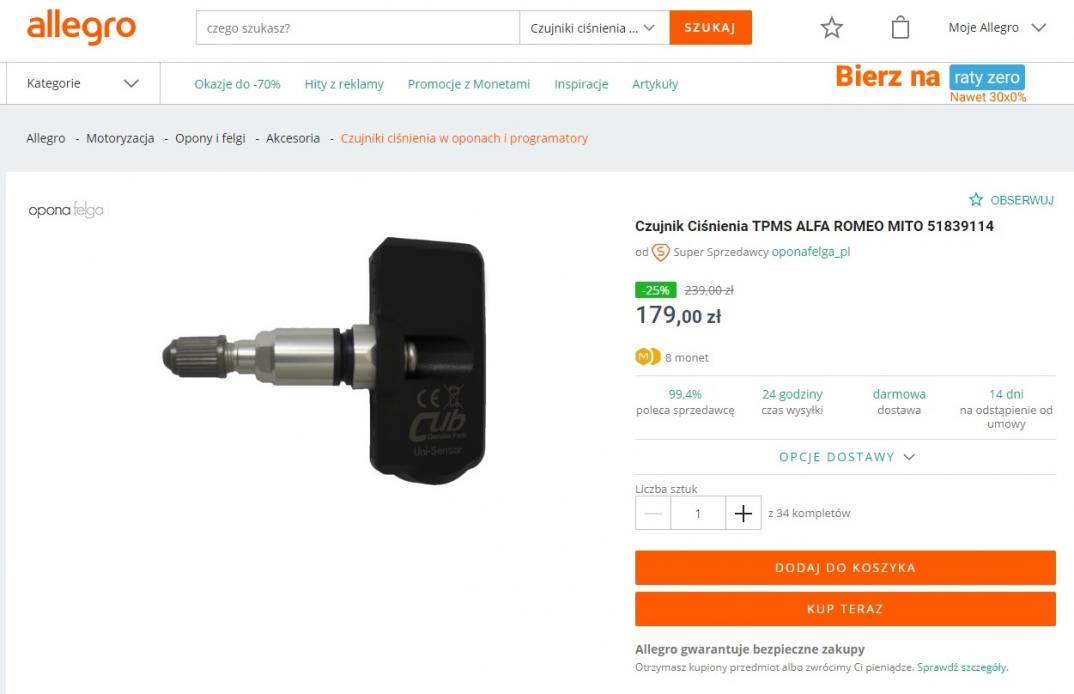
Task: Click the 'czego szukasz?' search field
Action: [x=358, y=28]
